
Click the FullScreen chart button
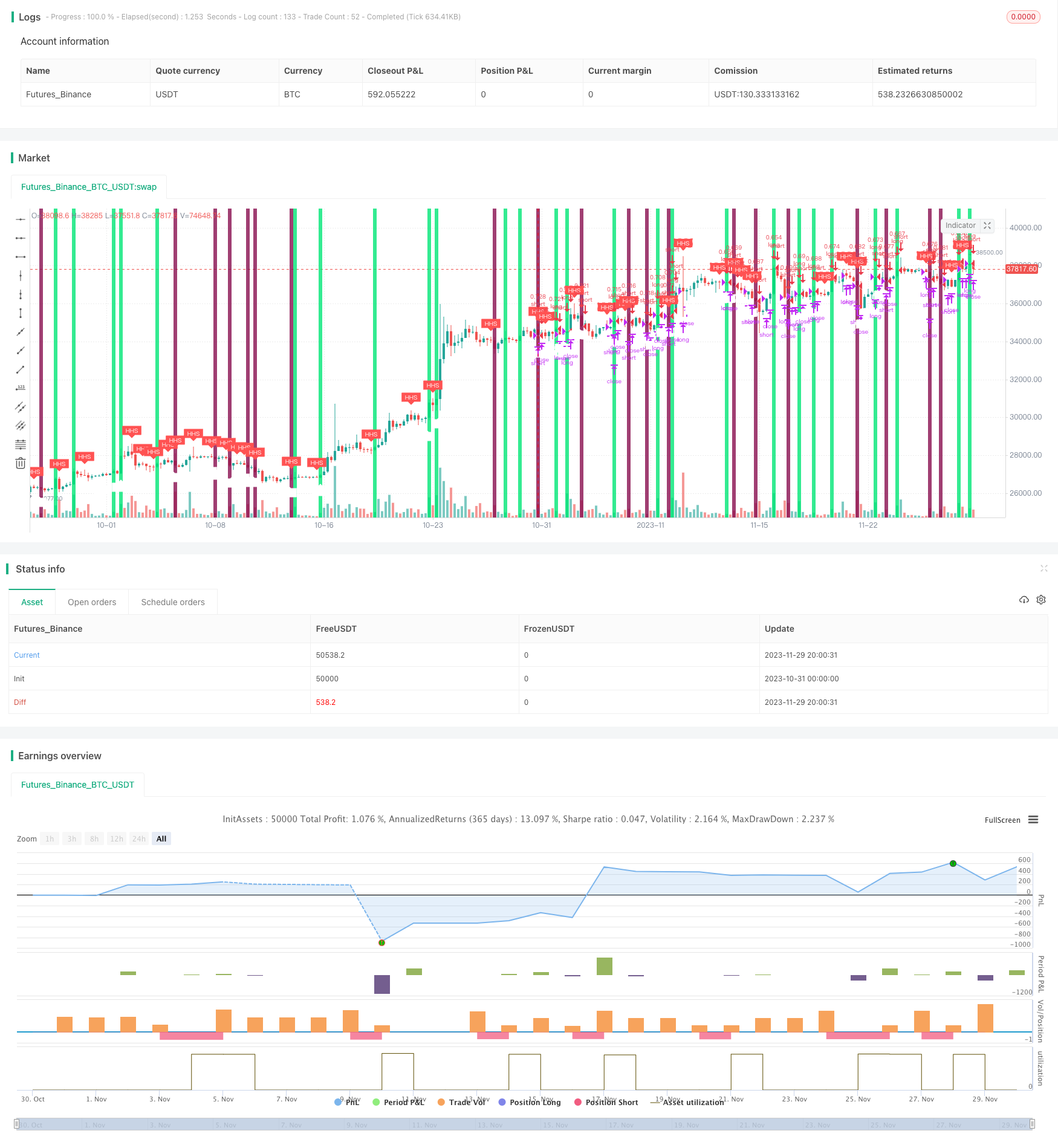[1002, 820]
